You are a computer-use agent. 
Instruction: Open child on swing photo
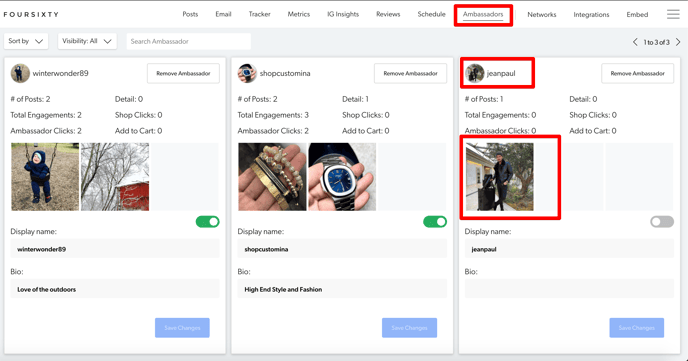pyautogui.click(x=45, y=177)
